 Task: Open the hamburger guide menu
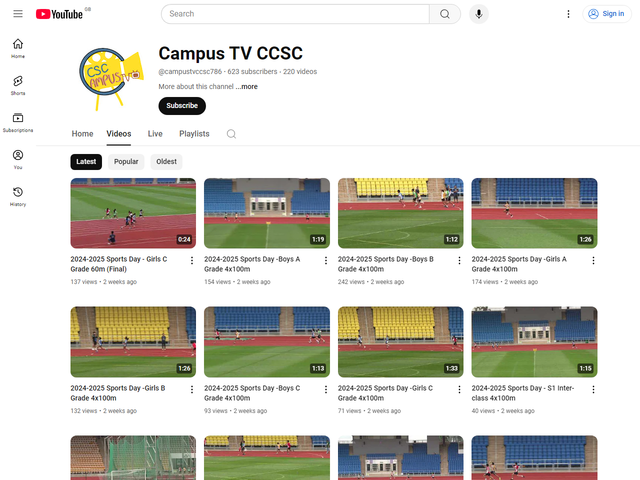18,14
